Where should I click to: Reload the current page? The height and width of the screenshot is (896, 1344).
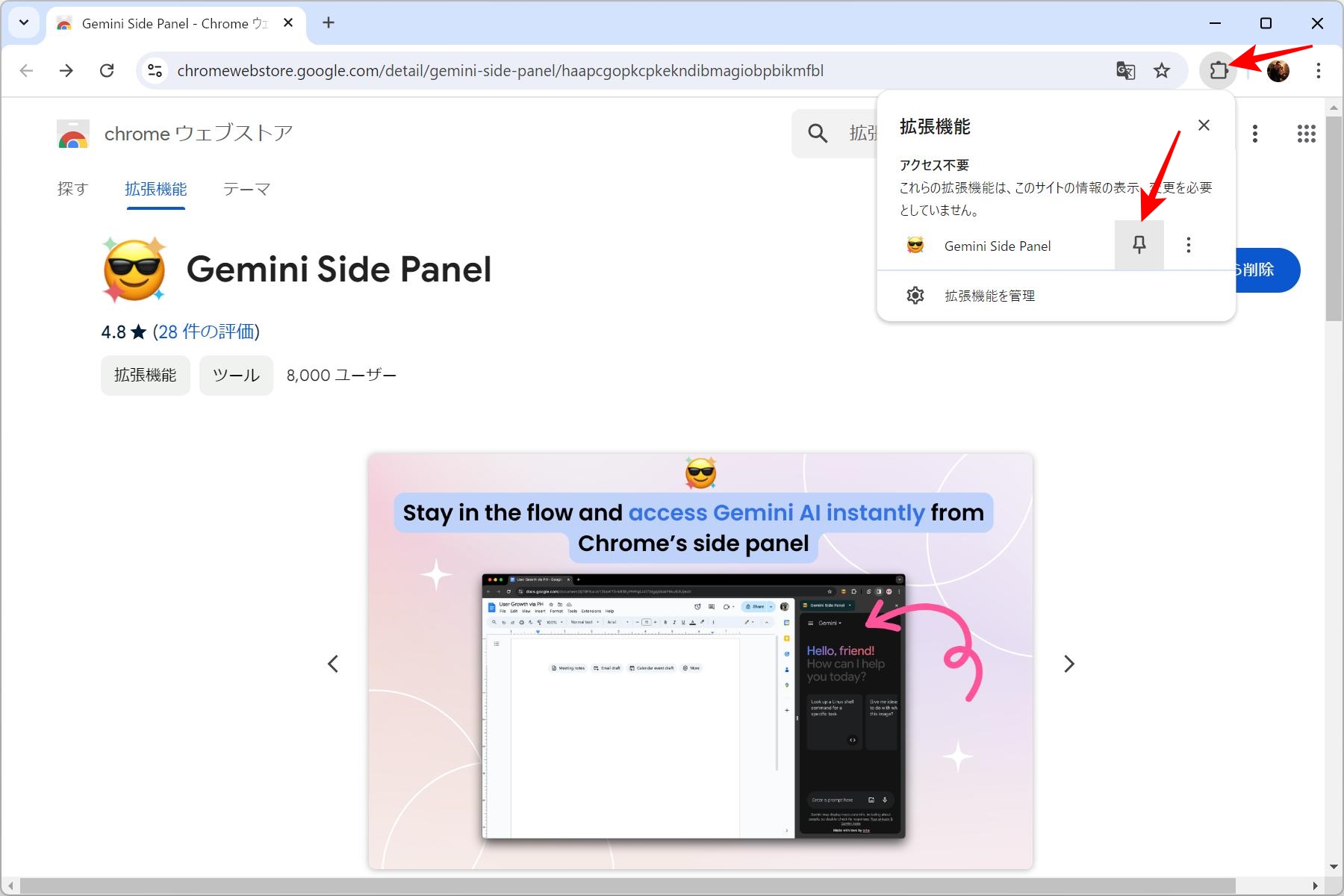click(107, 71)
